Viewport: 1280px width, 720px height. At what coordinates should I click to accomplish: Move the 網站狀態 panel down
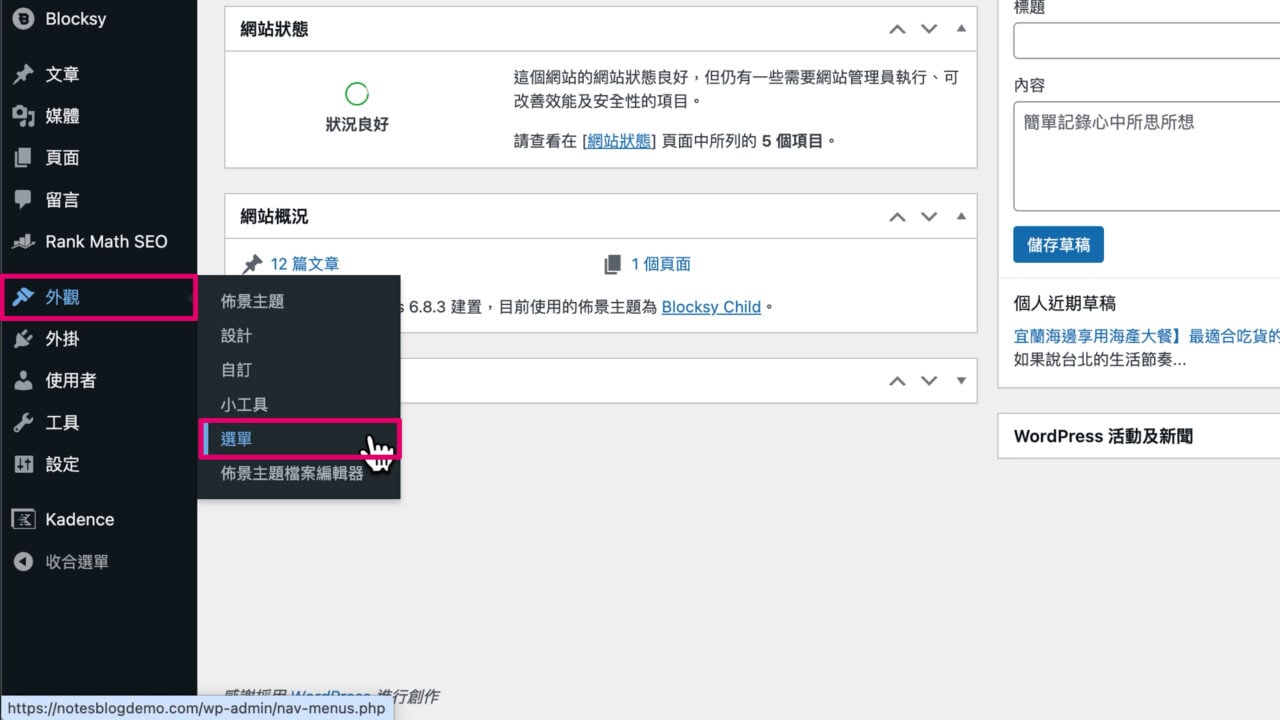[x=929, y=29]
